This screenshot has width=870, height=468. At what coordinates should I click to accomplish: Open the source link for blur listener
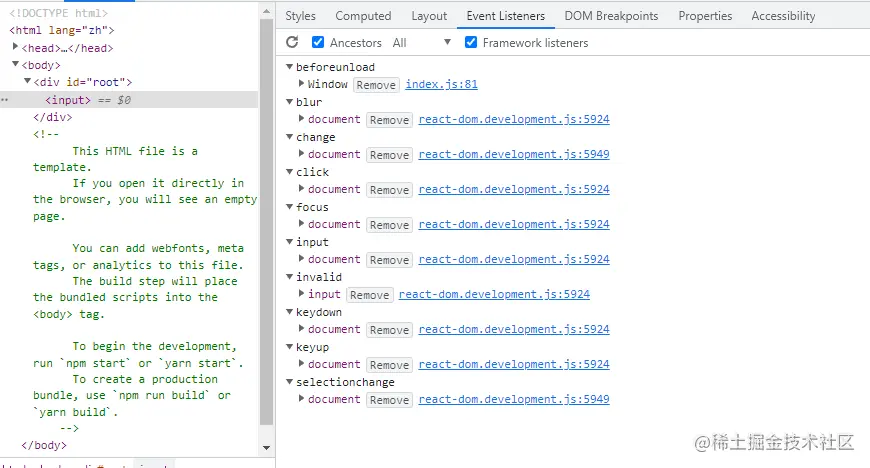514,119
